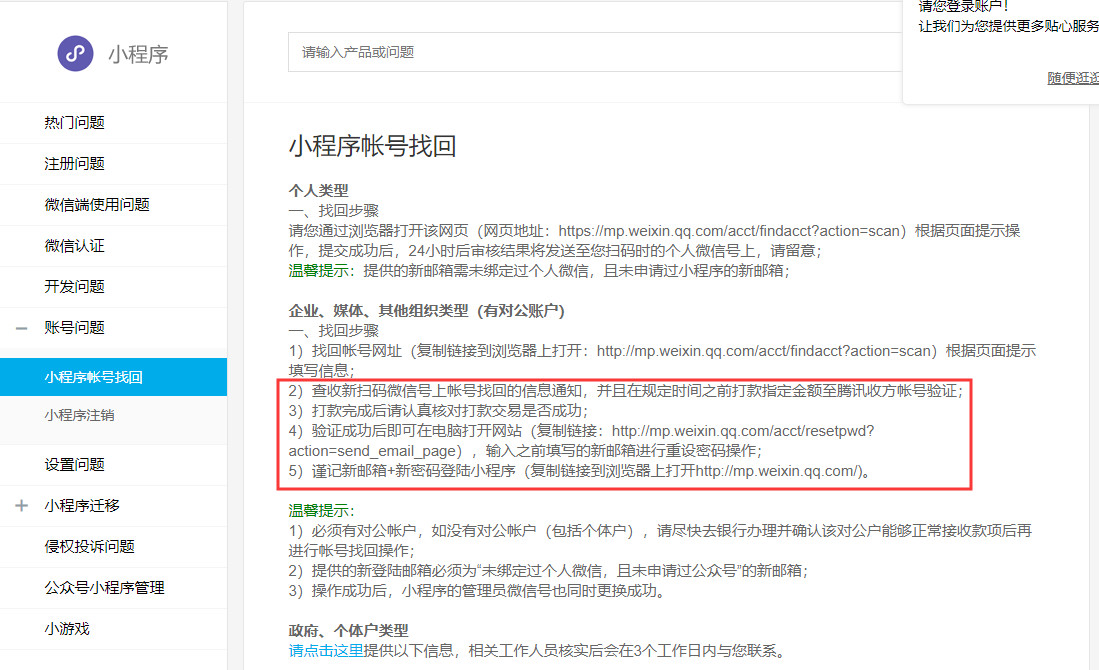The image size is (1099, 670).
Task: Click the mp.weixin.qq.com URL in step 5
Action: click(778, 471)
